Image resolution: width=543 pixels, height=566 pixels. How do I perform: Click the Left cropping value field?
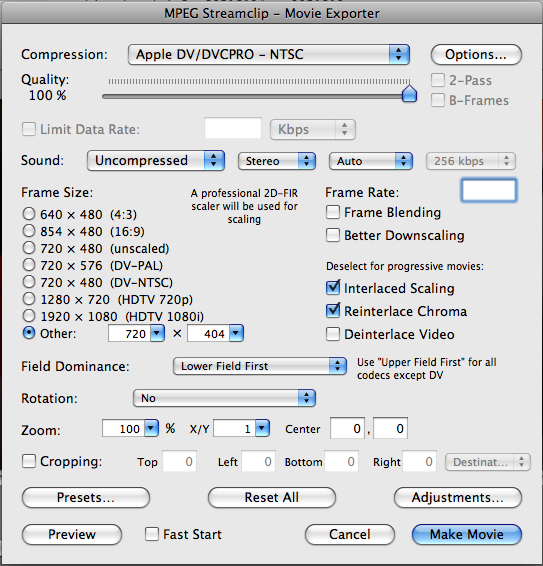click(259, 461)
